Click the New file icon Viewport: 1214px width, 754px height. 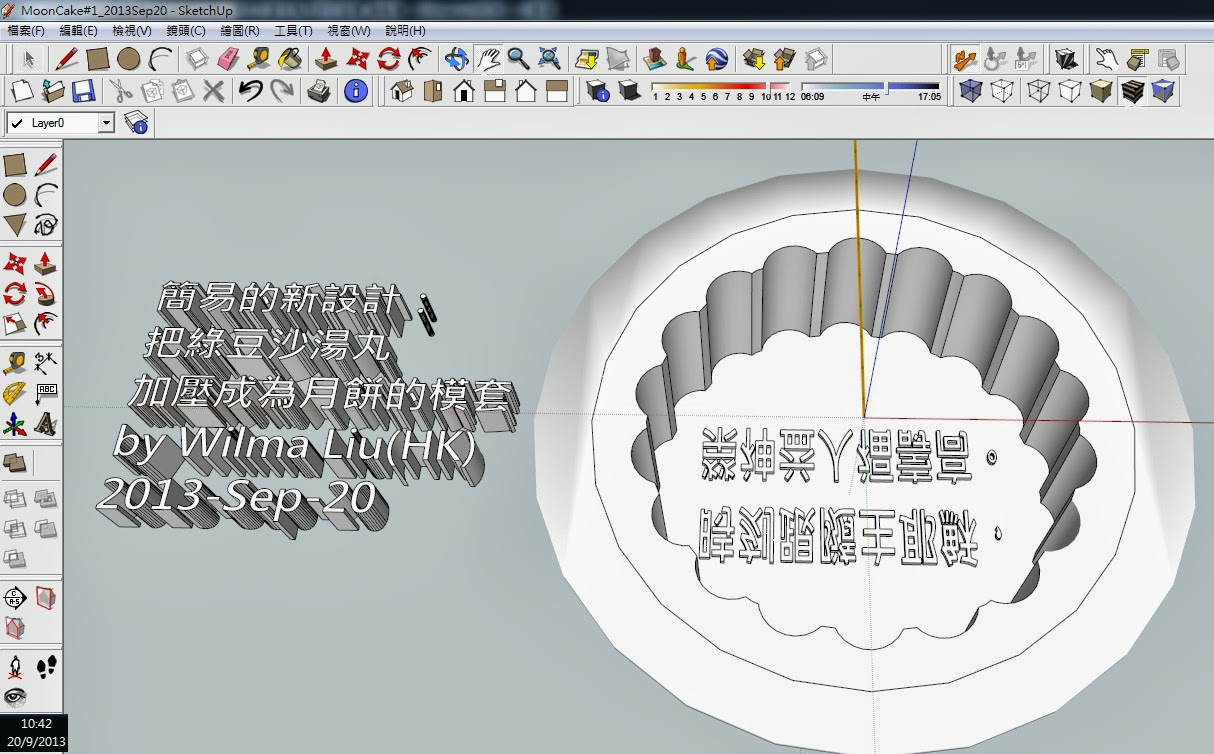[x=22, y=92]
